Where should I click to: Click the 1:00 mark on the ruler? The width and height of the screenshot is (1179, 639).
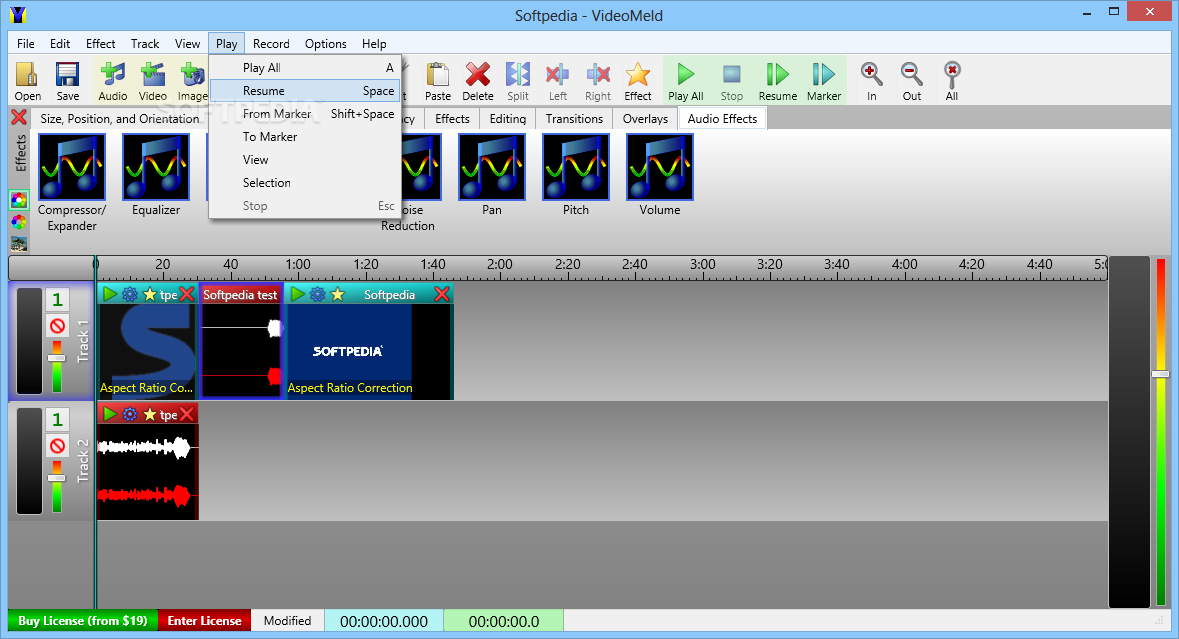coord(298,265)
